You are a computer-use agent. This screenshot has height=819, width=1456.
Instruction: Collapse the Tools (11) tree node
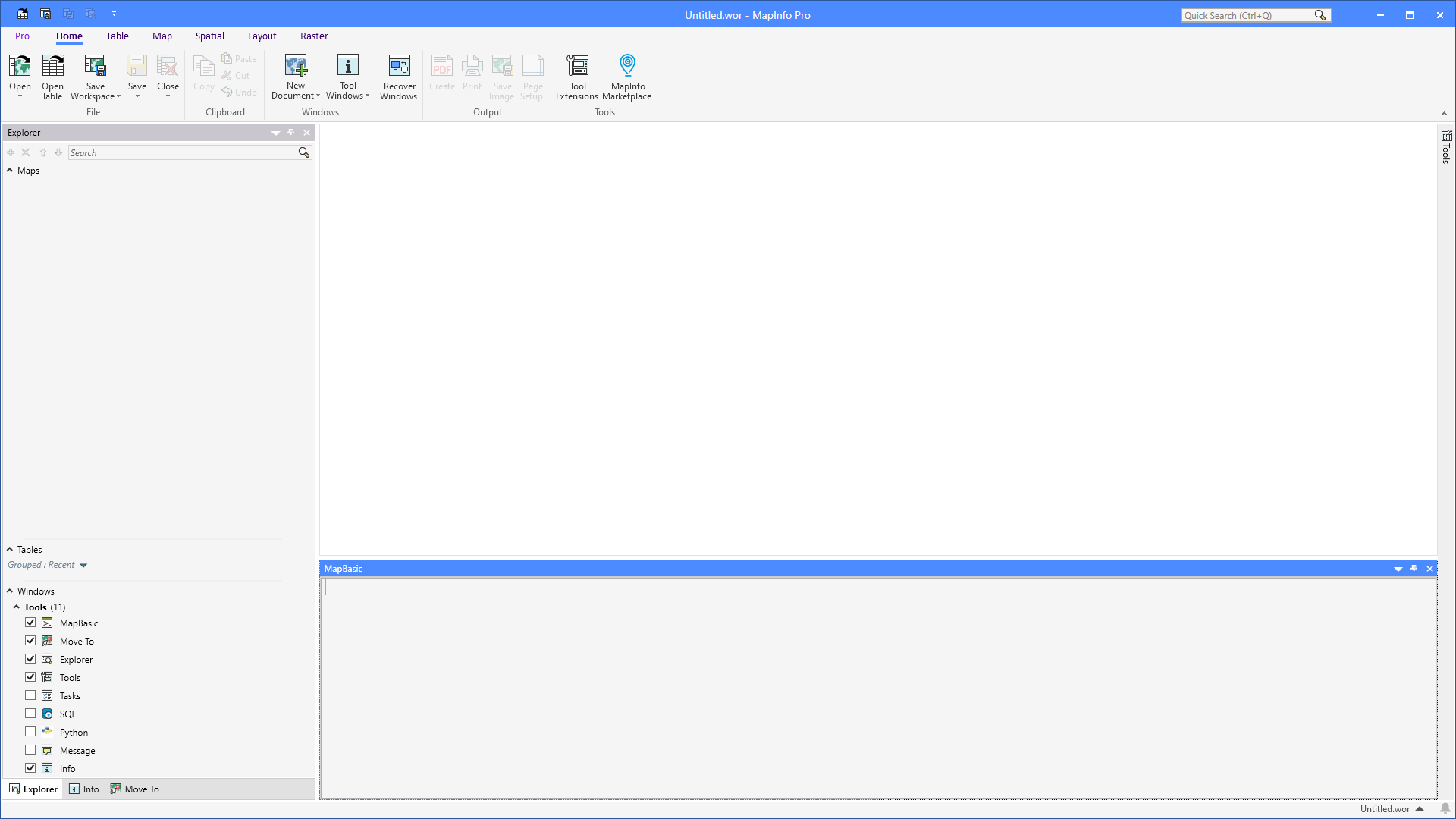click(x=17, y=607)
